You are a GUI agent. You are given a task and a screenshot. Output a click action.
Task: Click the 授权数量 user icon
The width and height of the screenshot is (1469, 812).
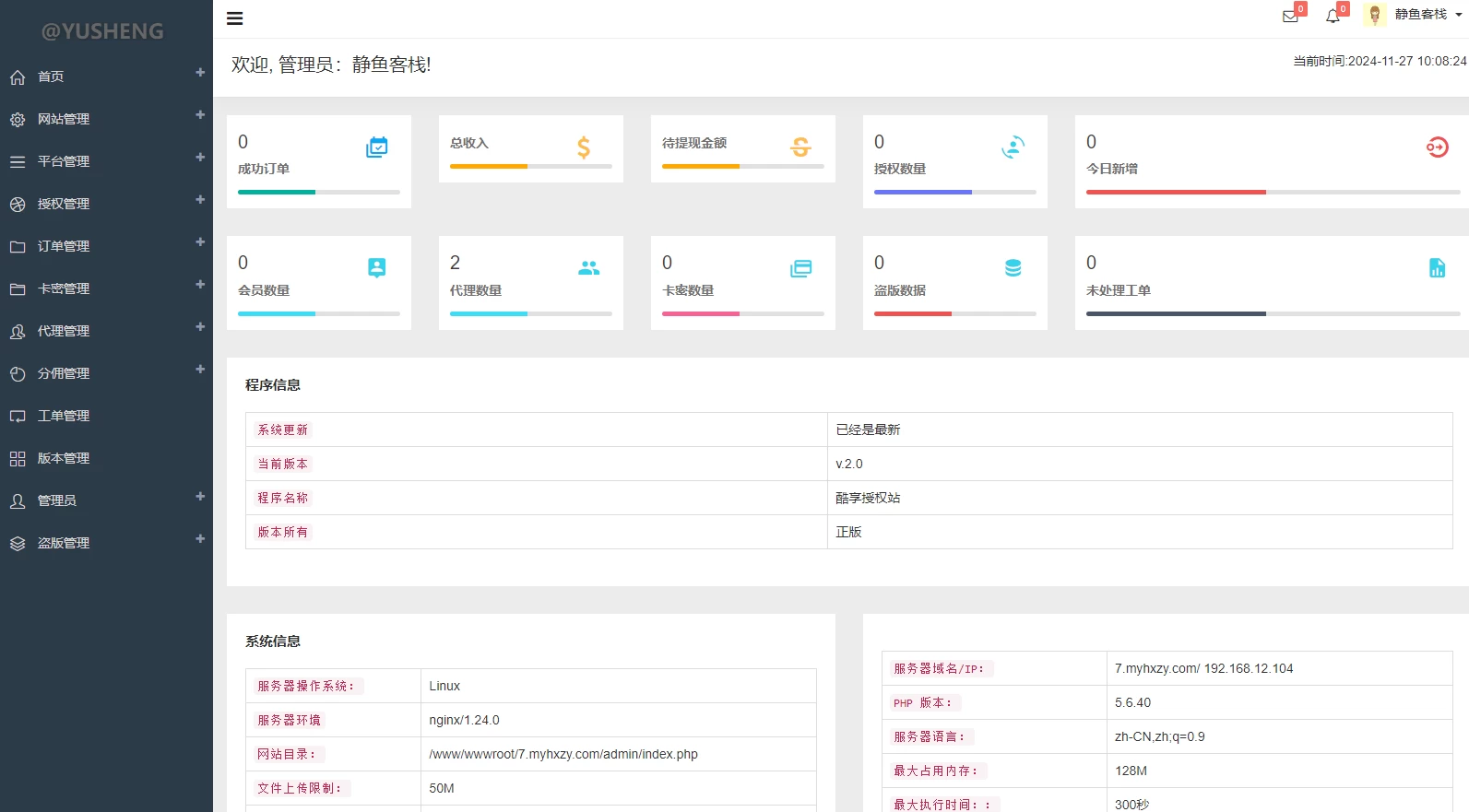(x=1013, y=147)
